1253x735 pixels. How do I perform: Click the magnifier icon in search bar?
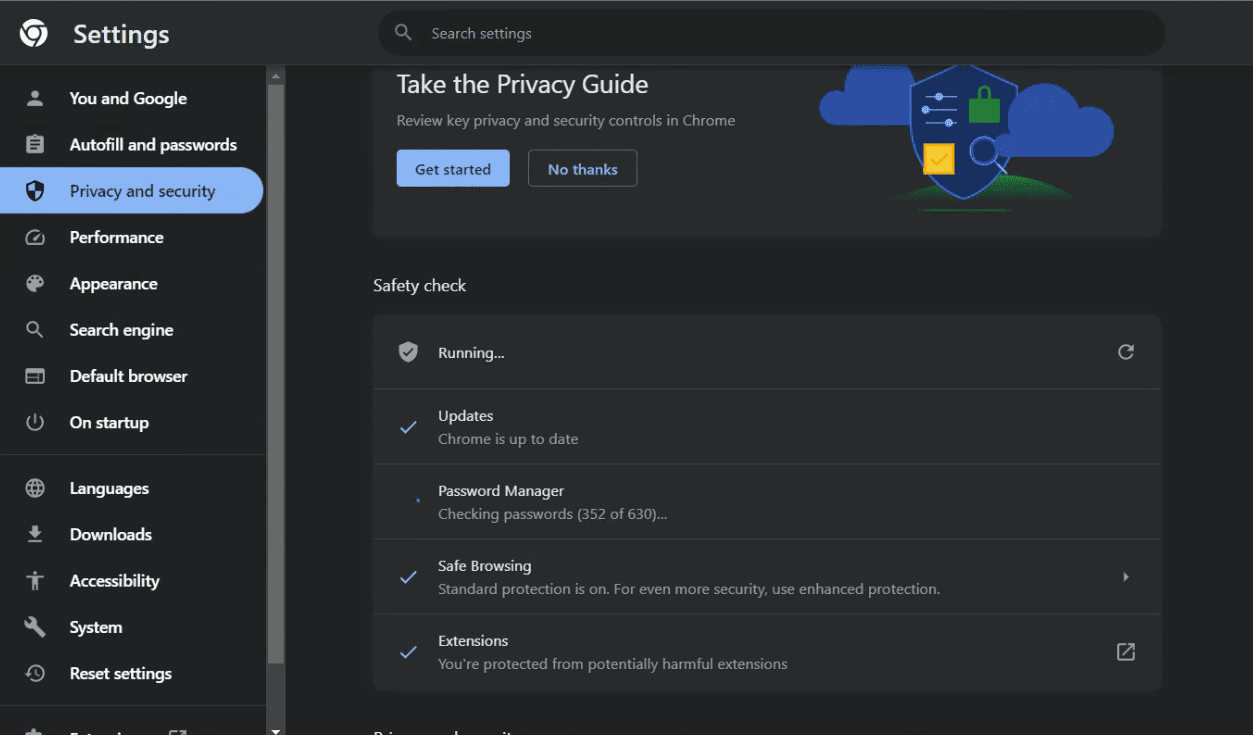coord(404,33)
